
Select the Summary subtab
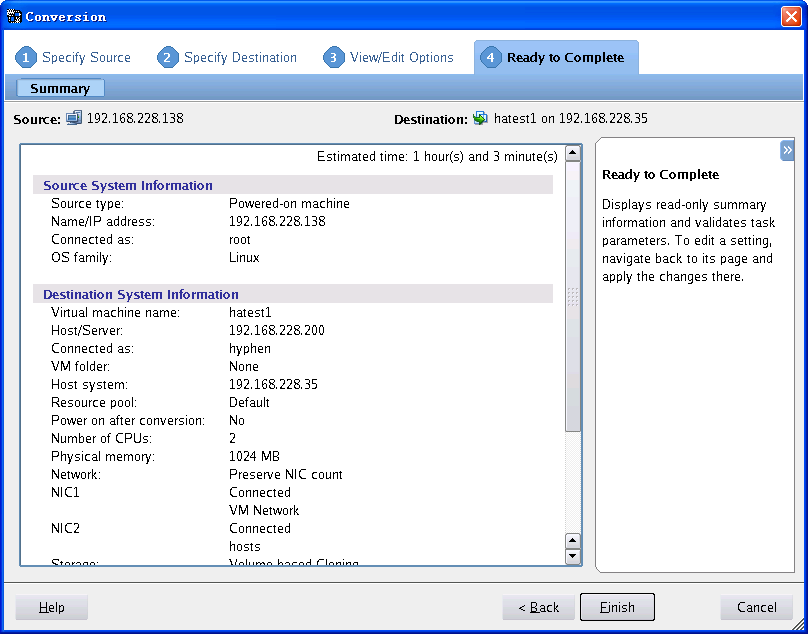[60, 89]
